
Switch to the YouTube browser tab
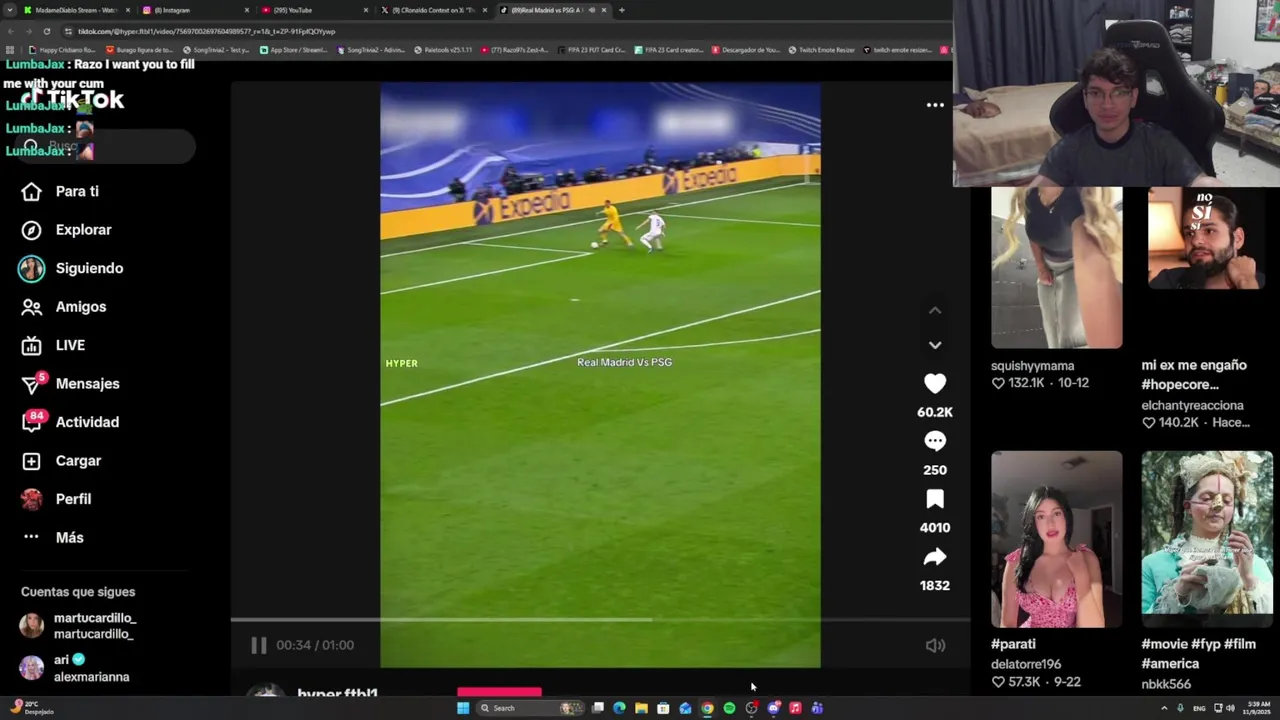[x=314, y=10]
